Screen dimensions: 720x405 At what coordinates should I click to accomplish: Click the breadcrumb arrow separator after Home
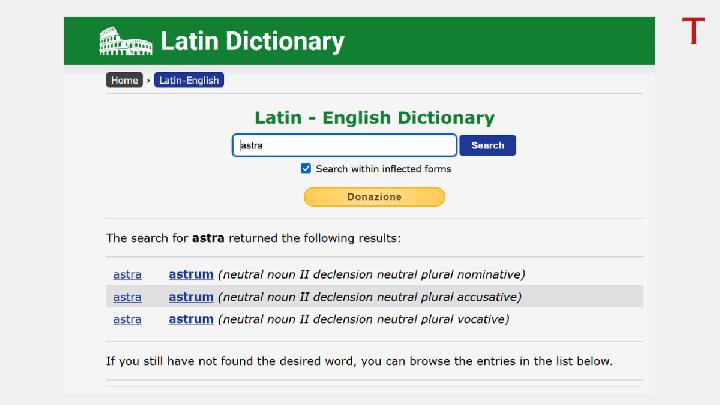click(x=148, y=80)
